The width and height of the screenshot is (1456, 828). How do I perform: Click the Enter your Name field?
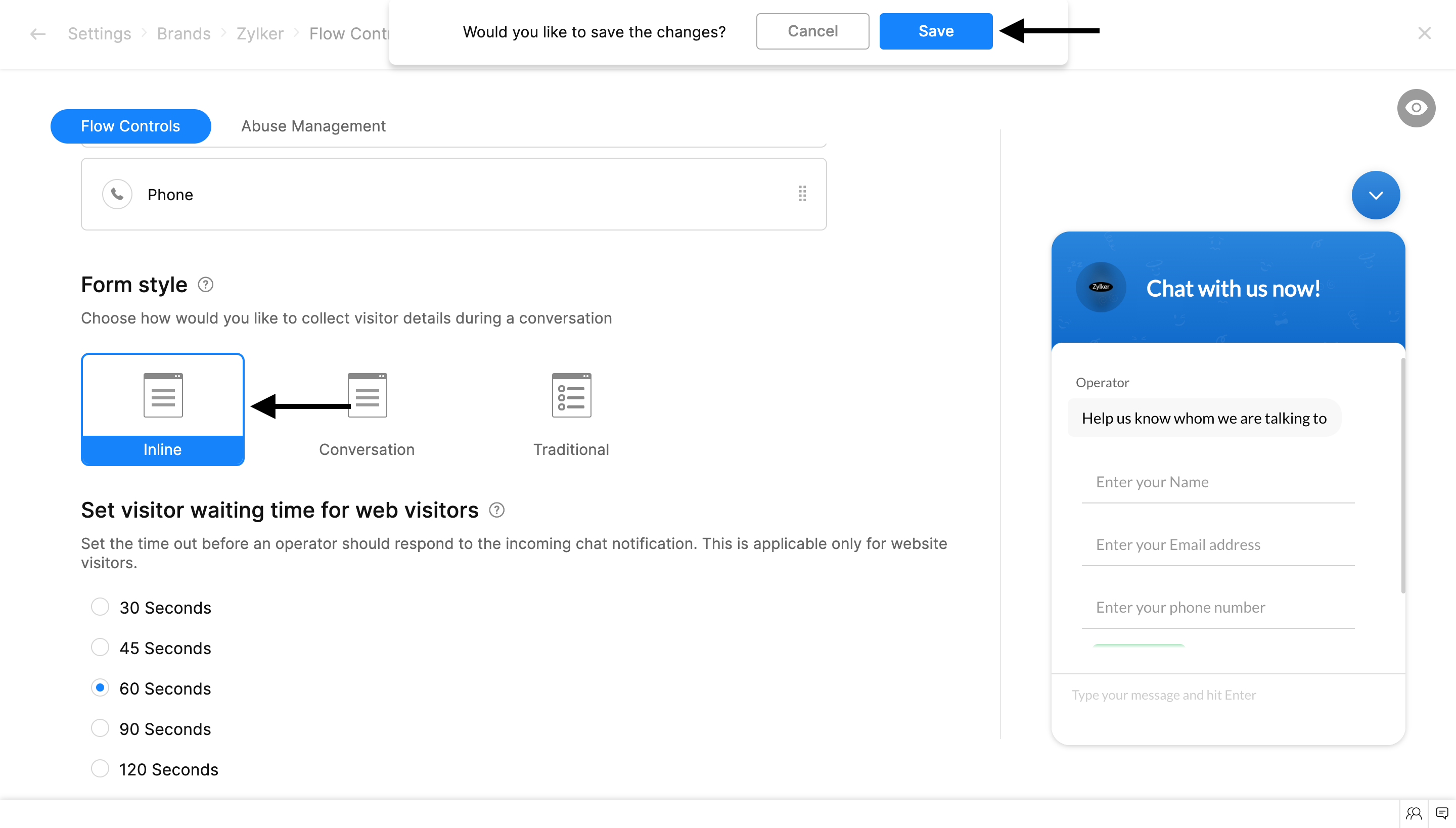click(1217, 482)
